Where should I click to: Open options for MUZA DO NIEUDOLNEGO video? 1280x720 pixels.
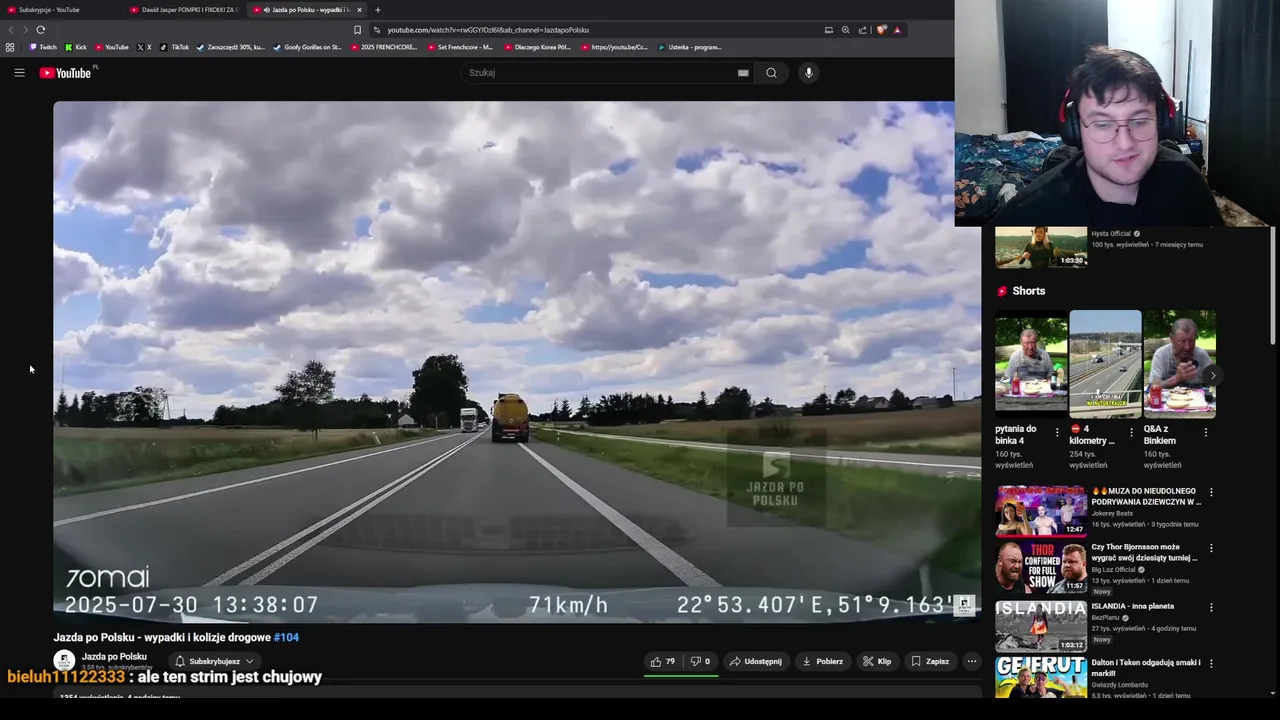coord(1211,492)
